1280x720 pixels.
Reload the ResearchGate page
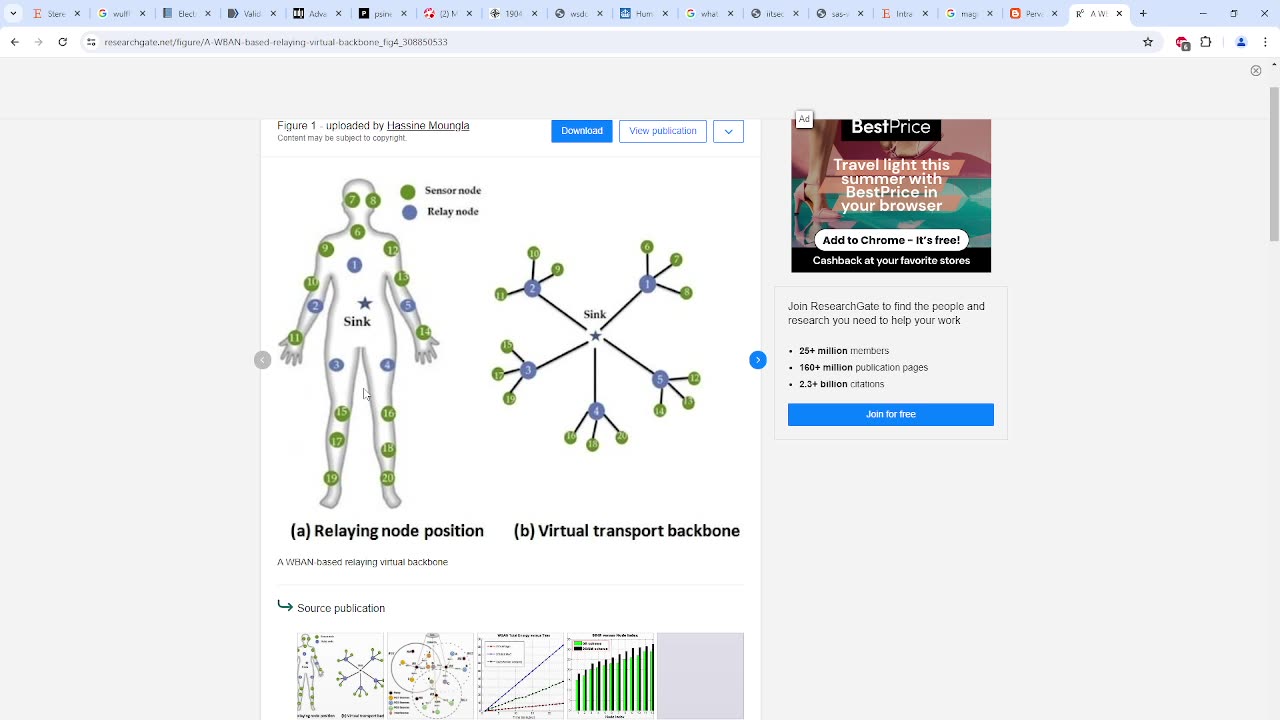(x=62, y=43)
